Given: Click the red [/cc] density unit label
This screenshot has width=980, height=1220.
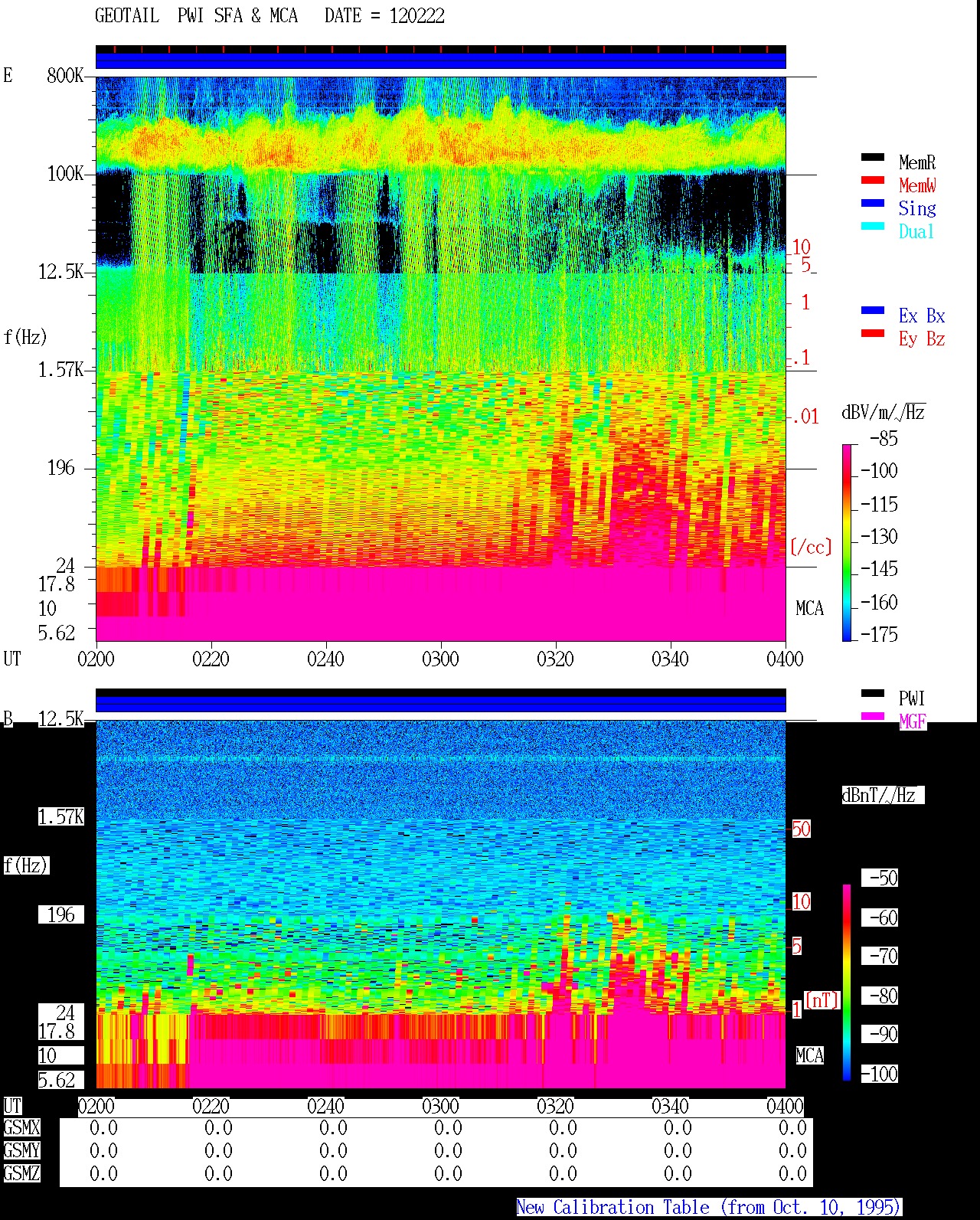Looking at the screenshot, I should (x=811, y=547).
